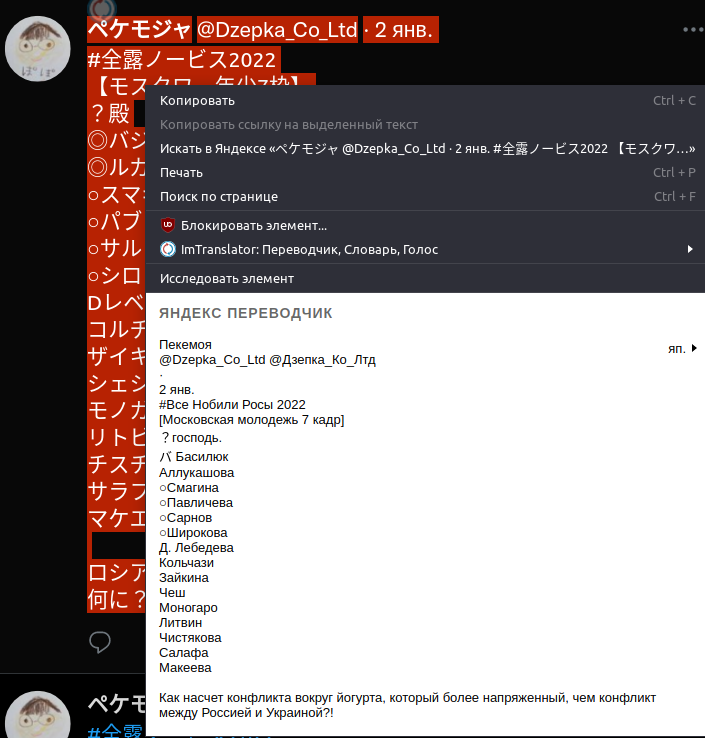Viewport: 705px width, 738px height.
Task: Choose "Поиск по странице" option
Action: click(218, 196)
